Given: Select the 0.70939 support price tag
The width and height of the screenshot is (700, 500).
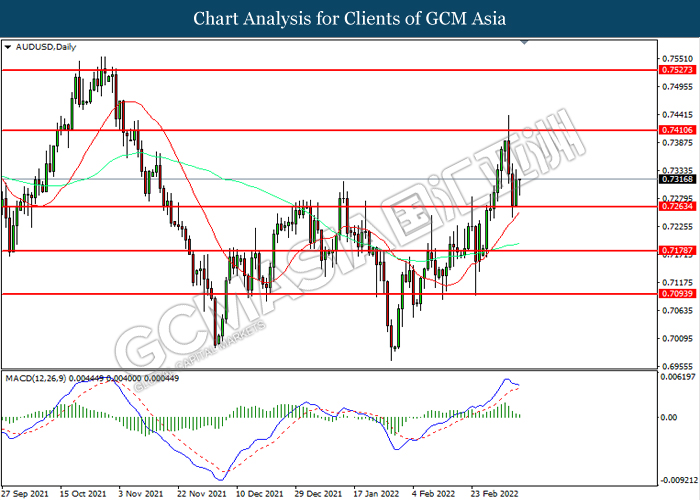Looking at the screenshot, I should [x=677, y=294].
